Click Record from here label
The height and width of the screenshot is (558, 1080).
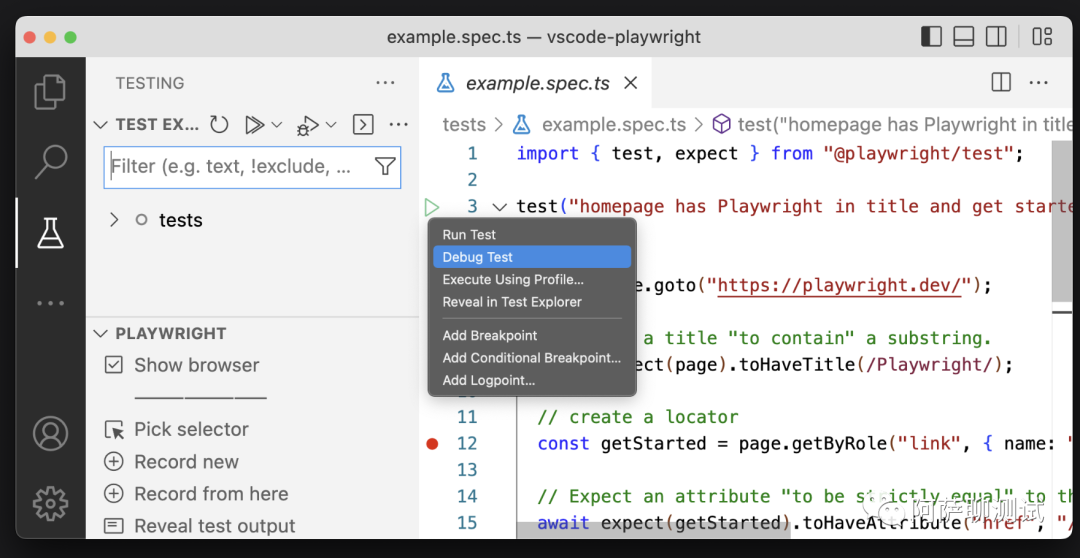click(x=211, y=494)
